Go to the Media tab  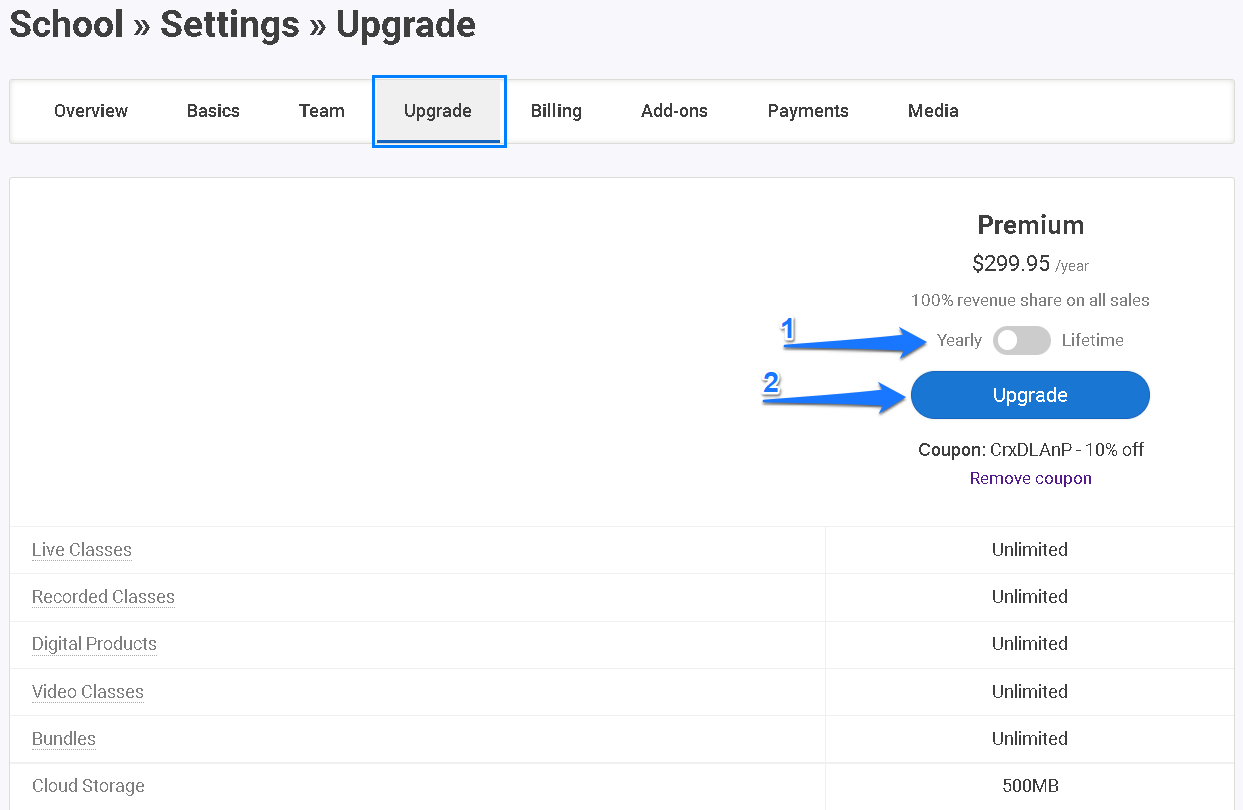click(x=933, y=111)
